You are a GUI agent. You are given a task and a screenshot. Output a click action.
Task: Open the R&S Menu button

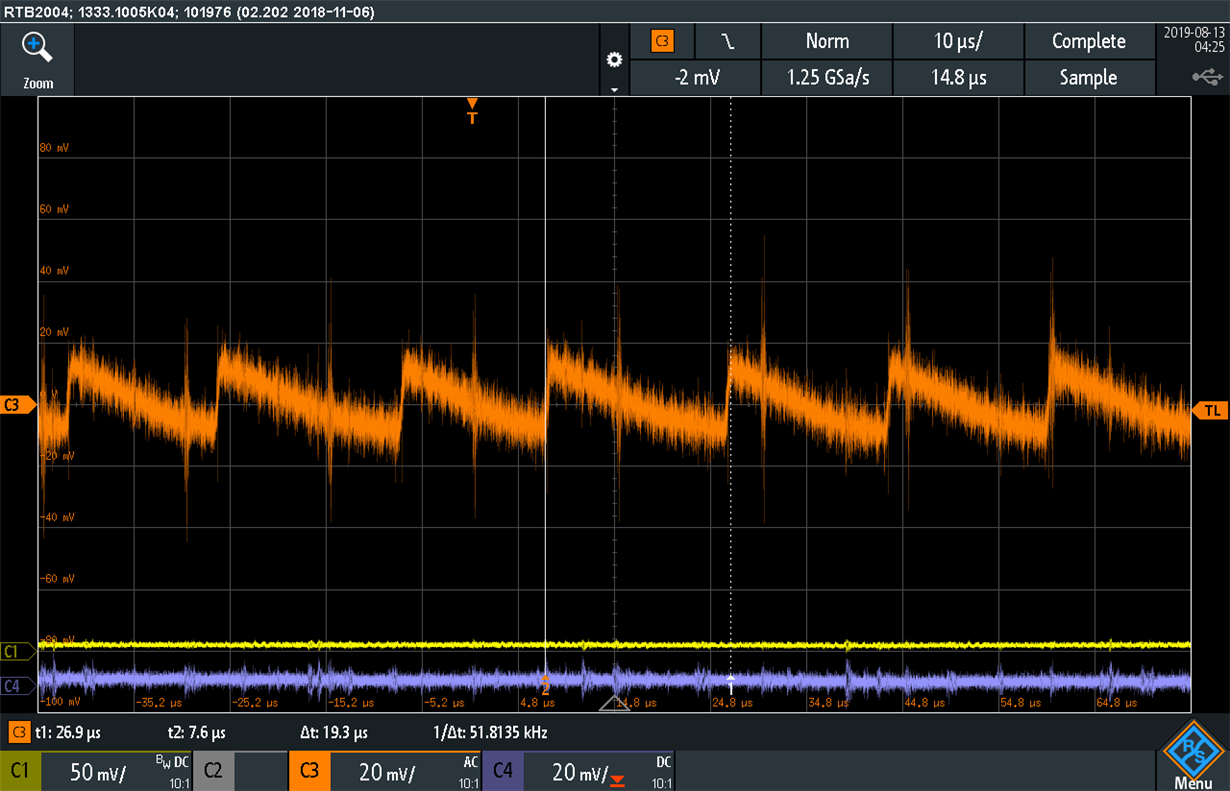[x=1193, y=755]
